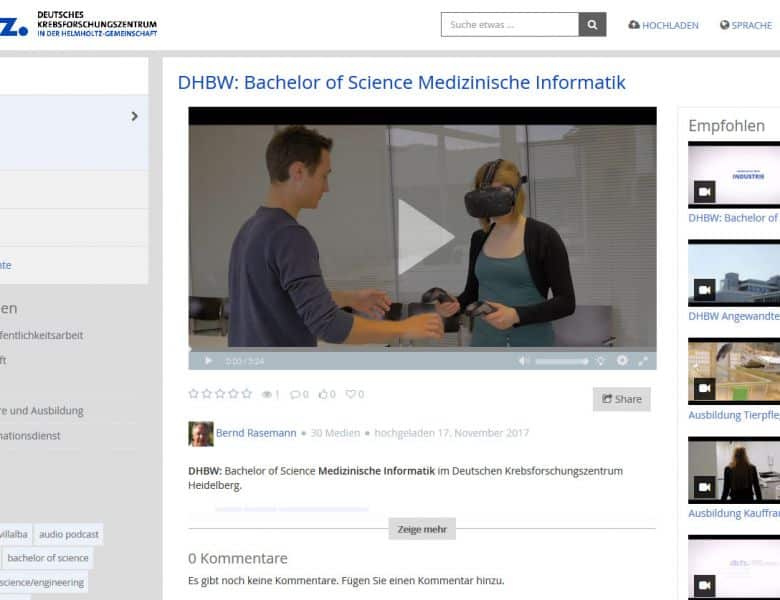780x600 pixels.
Task: Open the SPRACHE language menu
Action: [x=746, y=25]
